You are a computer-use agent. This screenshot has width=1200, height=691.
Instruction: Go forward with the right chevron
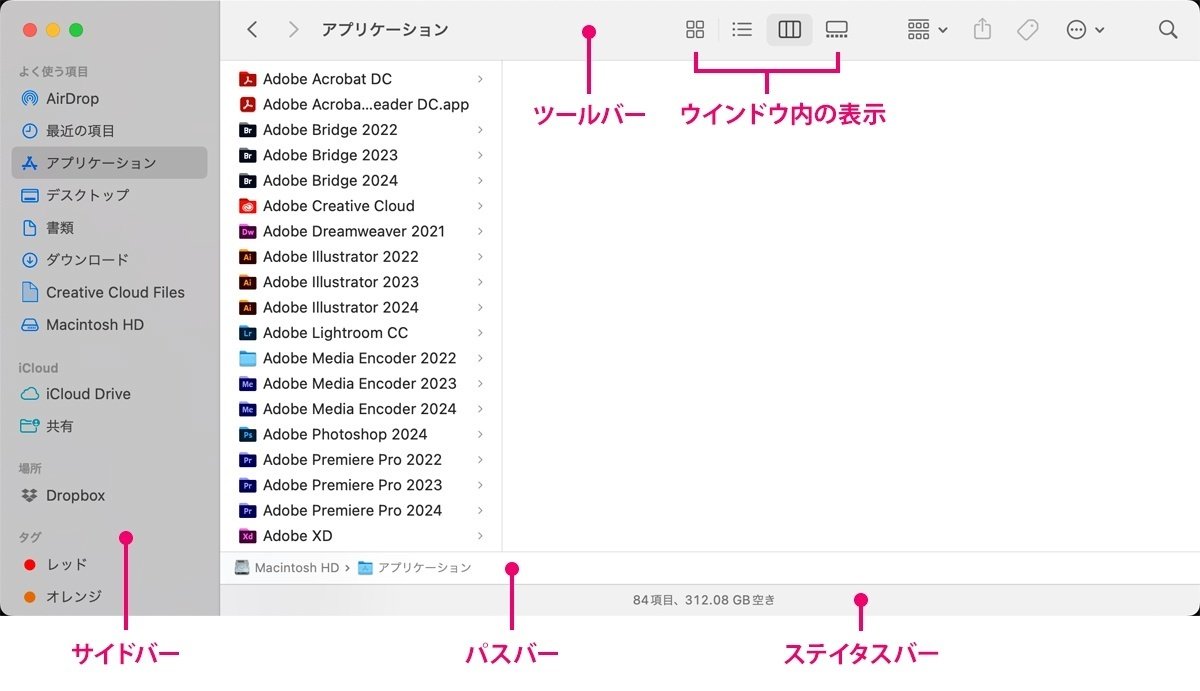tap(293, 30)
